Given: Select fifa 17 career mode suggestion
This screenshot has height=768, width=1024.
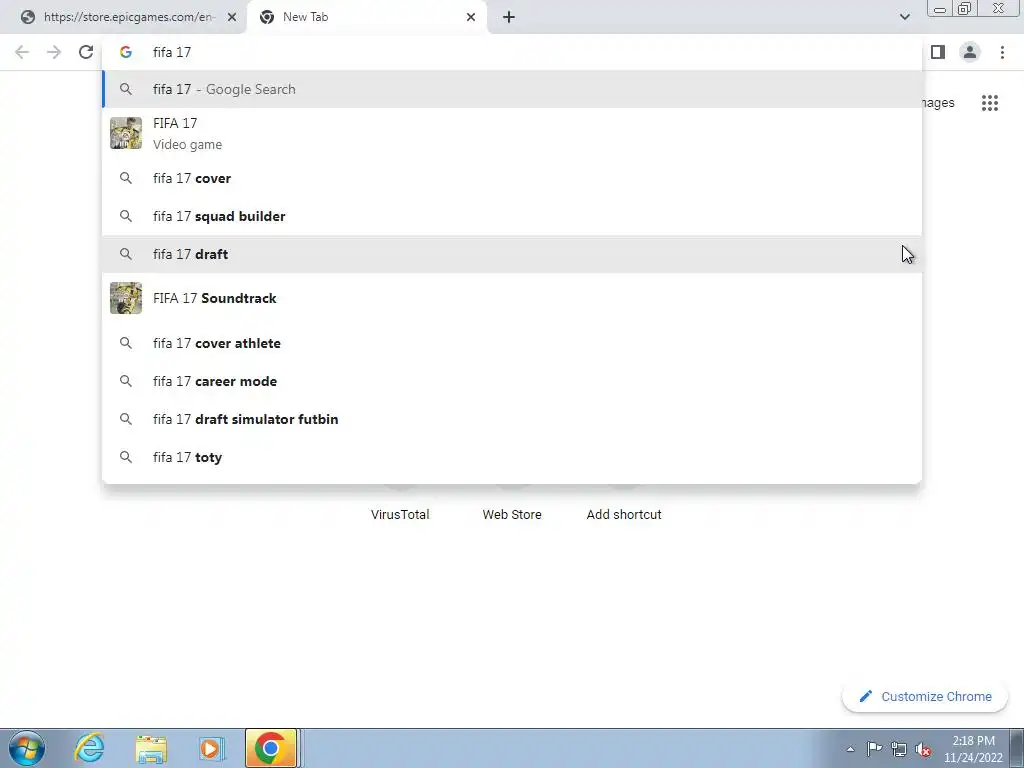Looking at the screenshot, I should click(x=512, y=381).
